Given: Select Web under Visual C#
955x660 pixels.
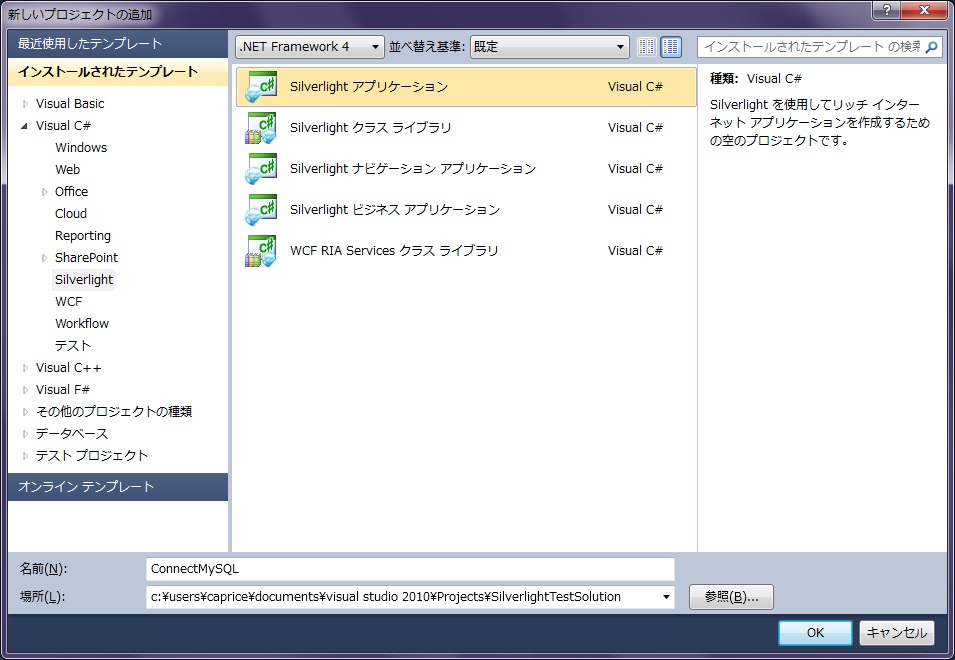Looking at the screenshot, I should tap(68, 170).
